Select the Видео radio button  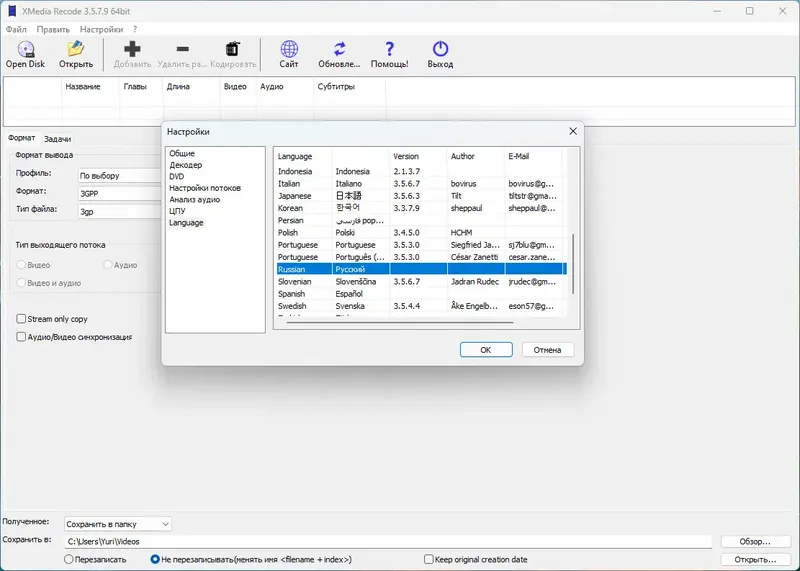[21, 265]
